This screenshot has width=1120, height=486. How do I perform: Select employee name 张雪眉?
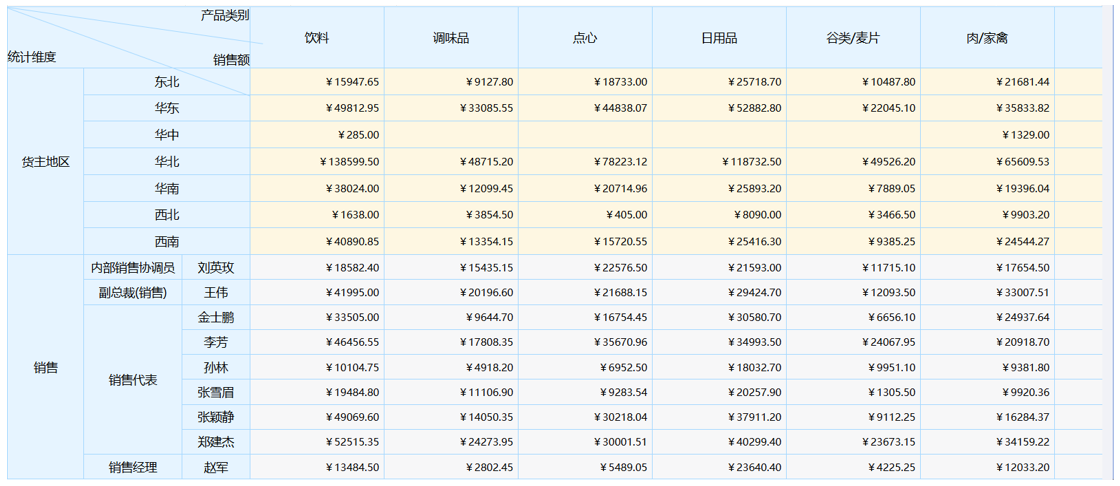(217, 392)
